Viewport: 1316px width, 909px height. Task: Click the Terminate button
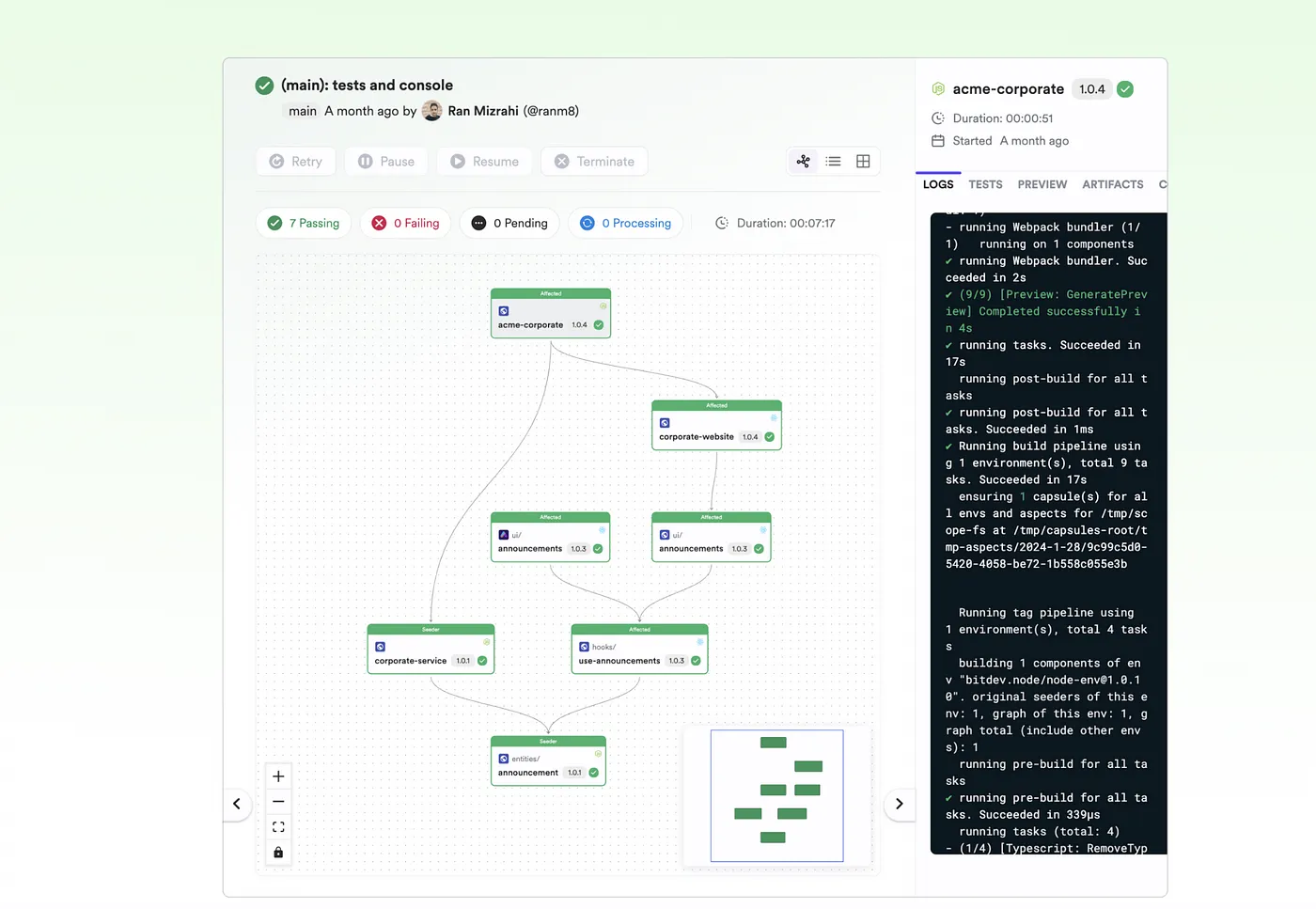(x=594, y=162)
